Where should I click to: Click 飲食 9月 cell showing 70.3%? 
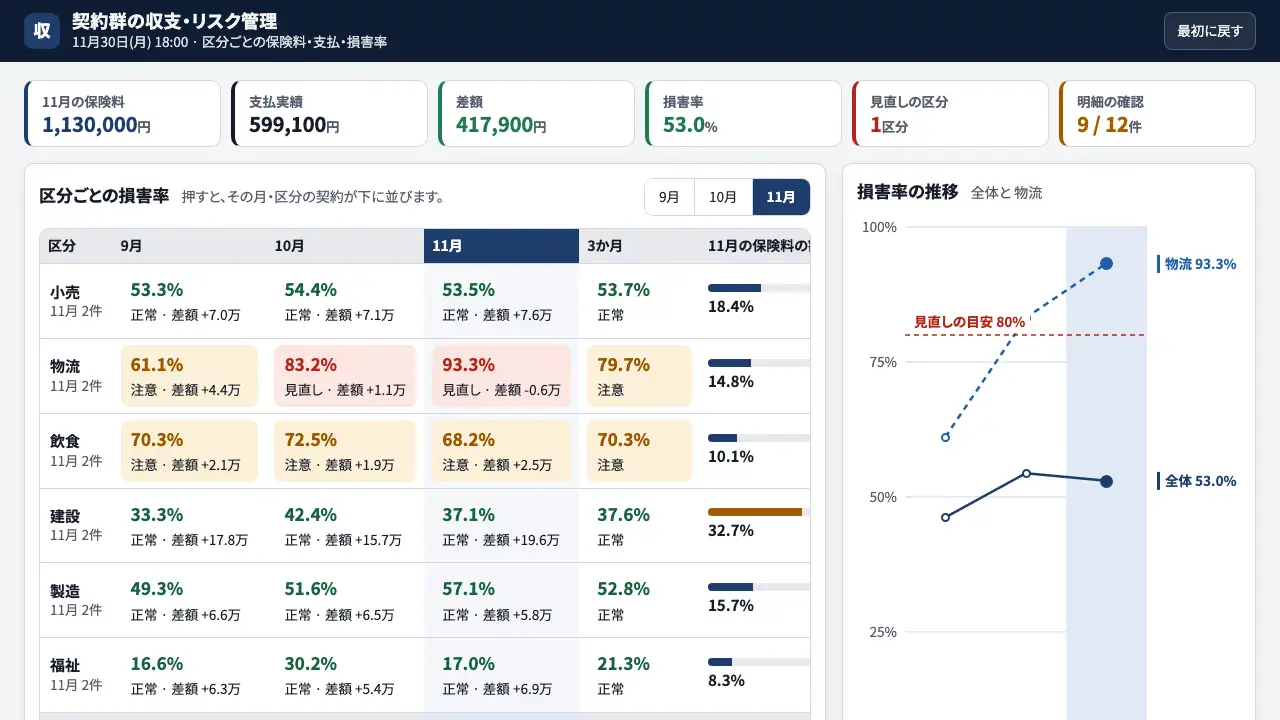click(189, 451)
